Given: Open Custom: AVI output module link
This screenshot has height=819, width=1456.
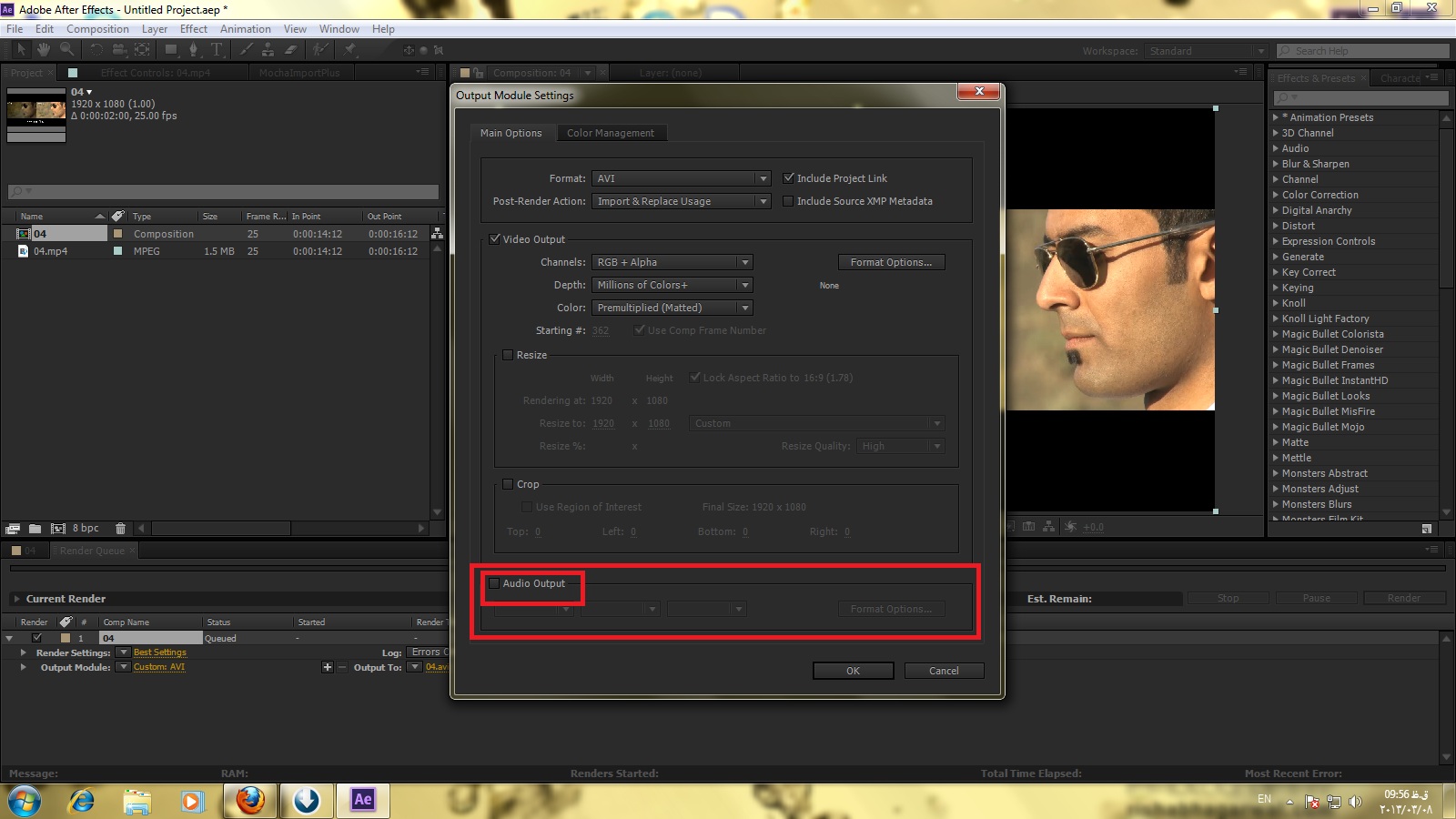Looking at the screenshot, I should (159, 667).
